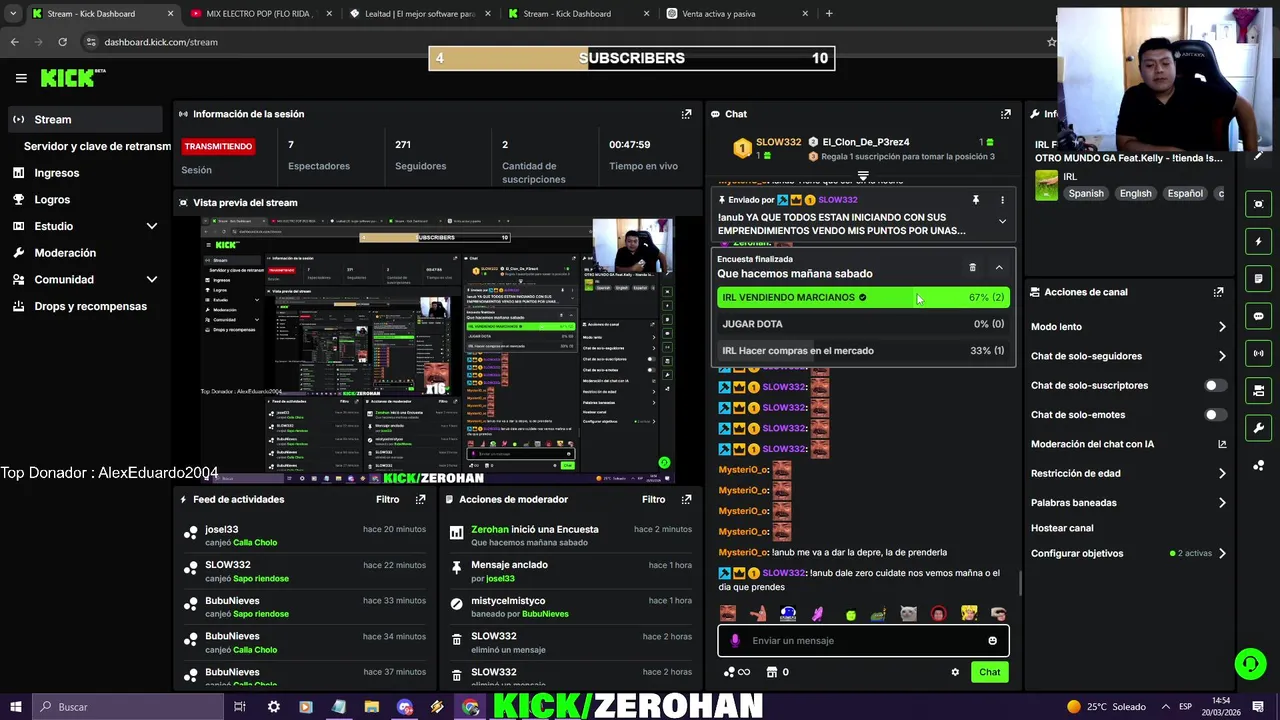The width and height of the screenshot is (1280, 720).
Task: Open the emoji picker in message box
Action: [x=992, y=641]
